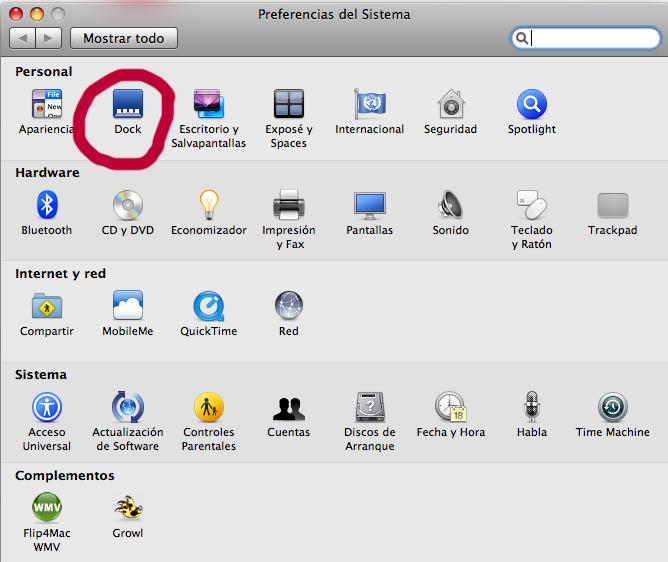Open Controles Parentales settings
668x562 pixels.
pyautogui.click(x=208, y=407)
